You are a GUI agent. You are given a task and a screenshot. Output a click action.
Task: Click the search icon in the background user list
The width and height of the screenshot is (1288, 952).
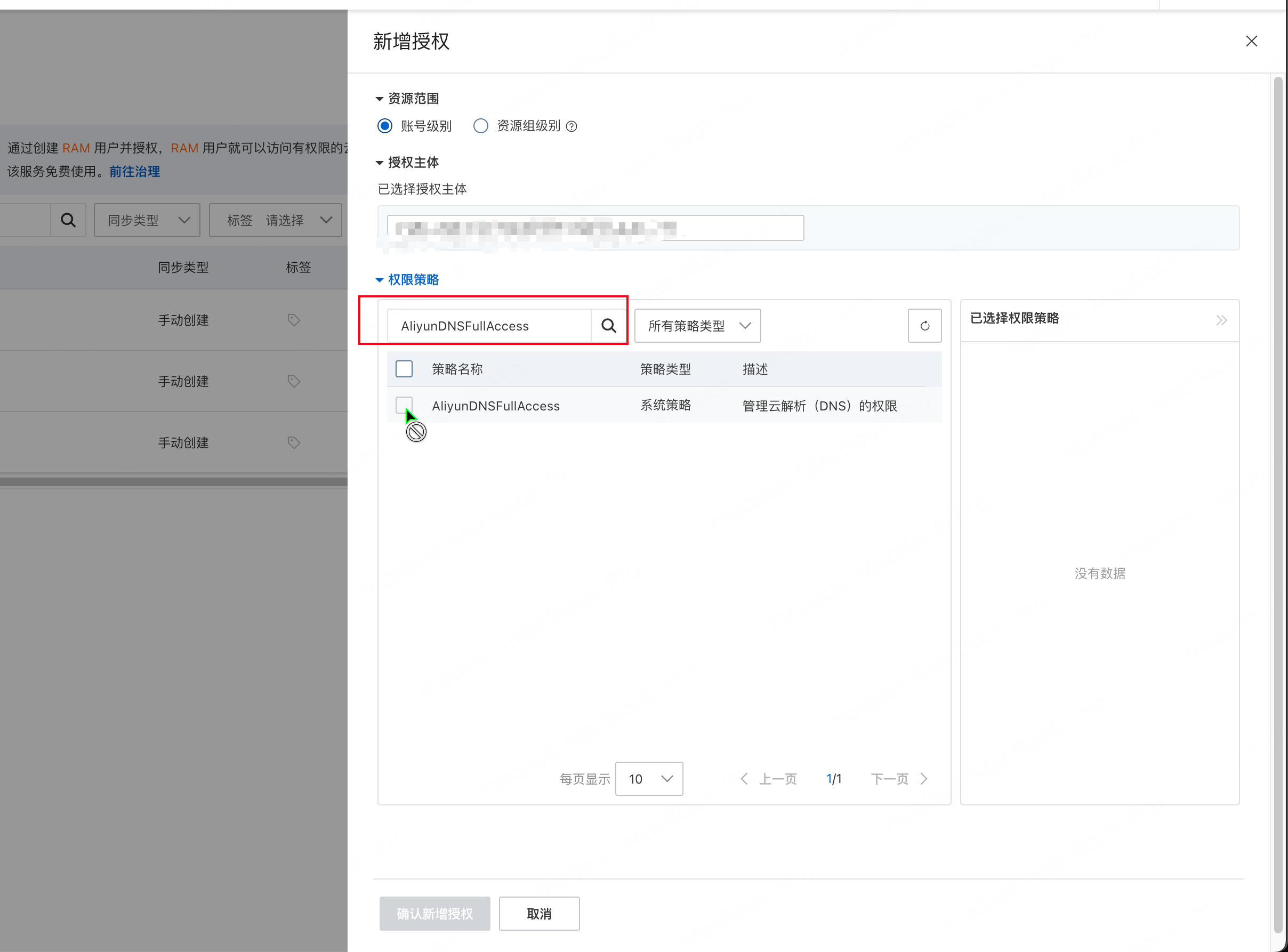pos(68,220)
